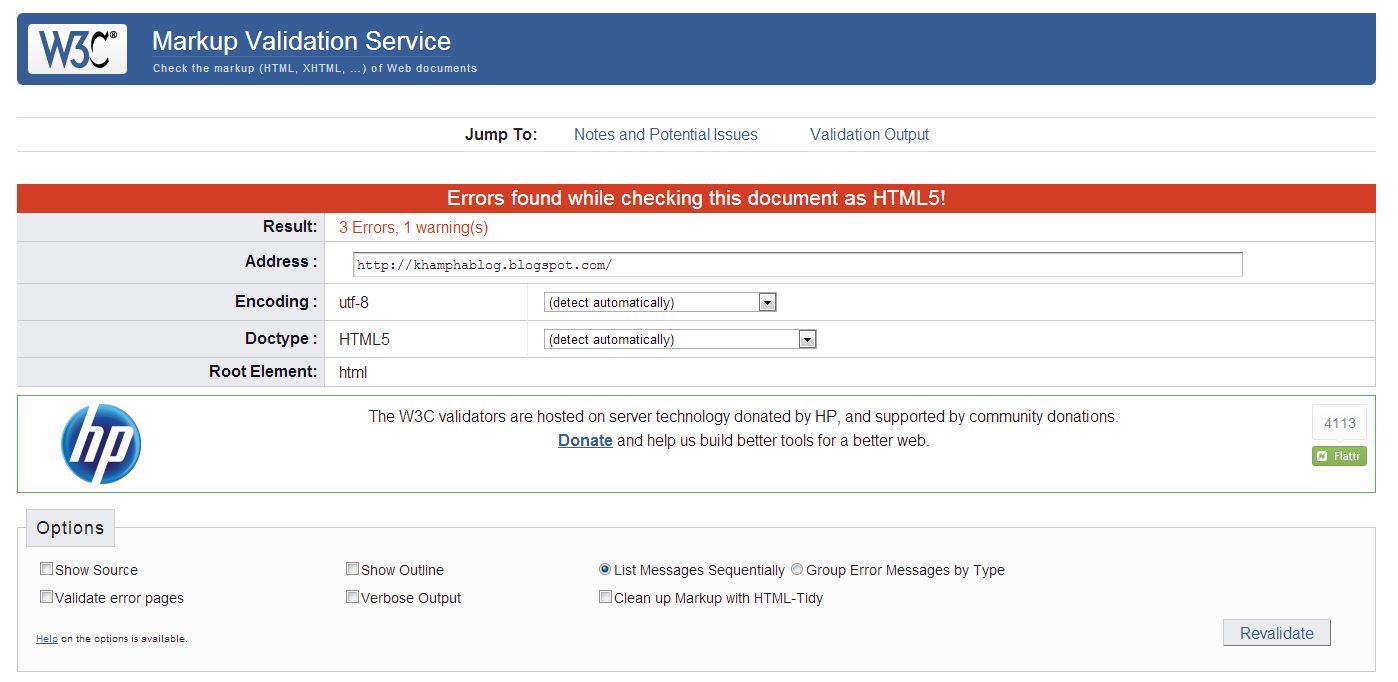Open the Help link for options
1398x682 pixels.
click(x=47, y=638)
